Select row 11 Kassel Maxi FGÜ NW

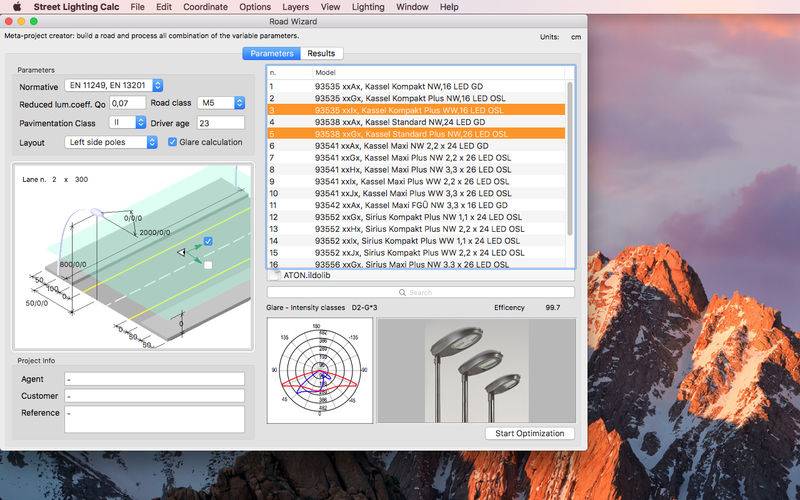[x=416, y=205]
